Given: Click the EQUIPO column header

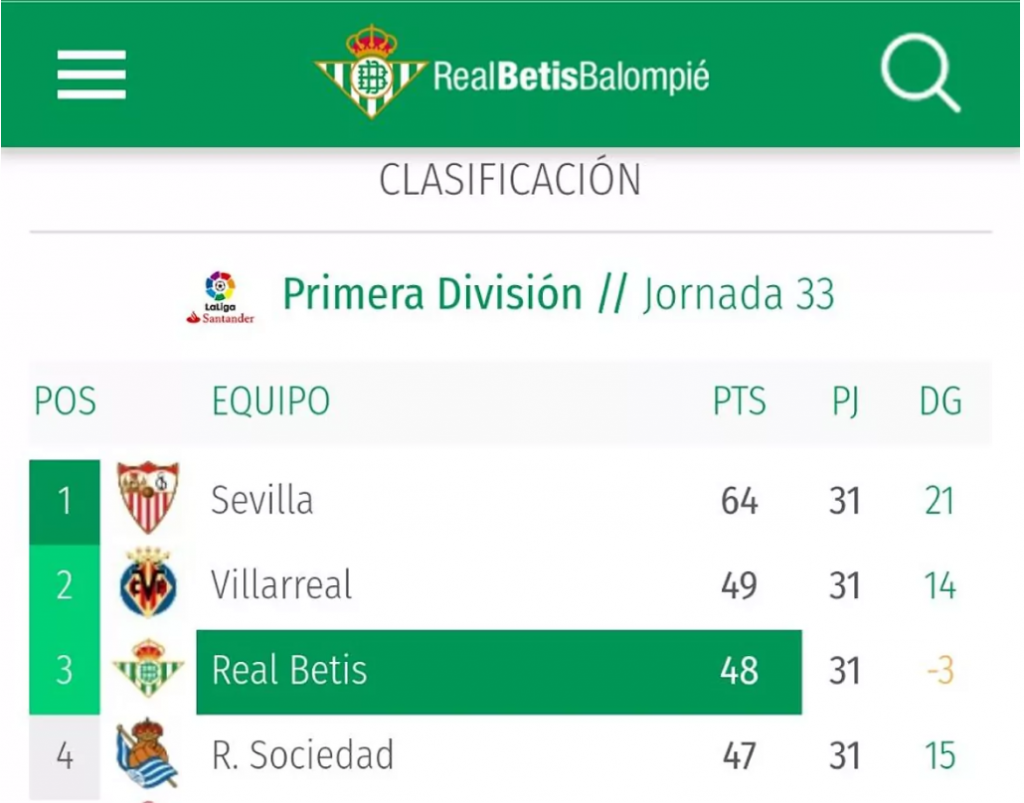Looking at the screenshot, I should tap(271, 401).
